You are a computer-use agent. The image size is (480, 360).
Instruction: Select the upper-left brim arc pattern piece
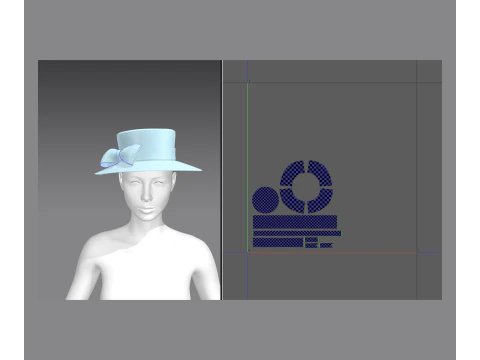291,172
